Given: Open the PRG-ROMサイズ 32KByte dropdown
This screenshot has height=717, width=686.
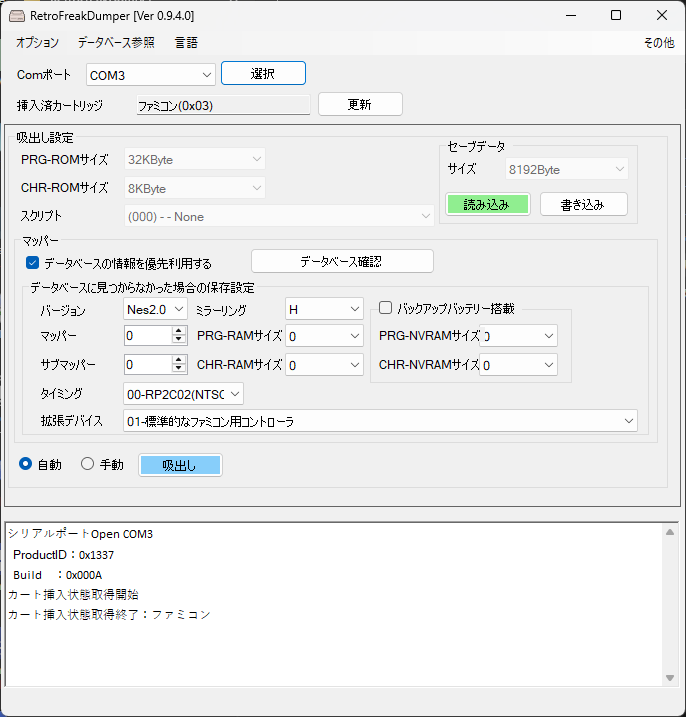Looking at the screenshot, I should tap(194, 160).
